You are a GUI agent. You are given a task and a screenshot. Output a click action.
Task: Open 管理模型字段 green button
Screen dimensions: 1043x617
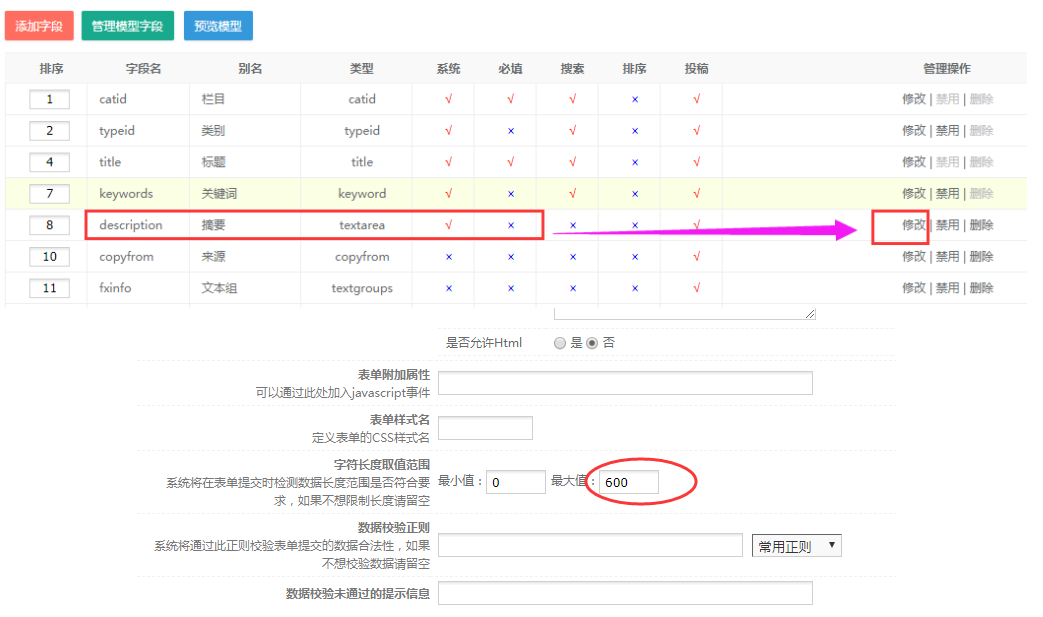click(x=127, y=26)
